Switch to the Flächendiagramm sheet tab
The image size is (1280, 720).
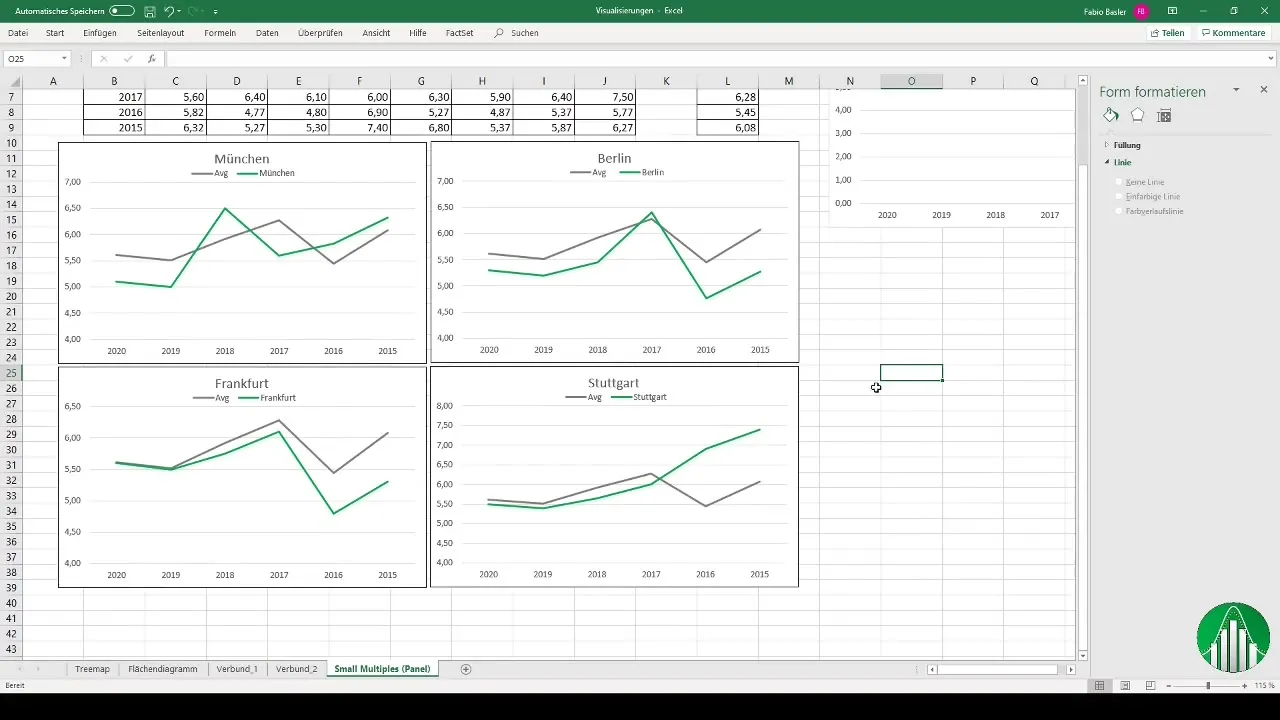click(163, 669)
